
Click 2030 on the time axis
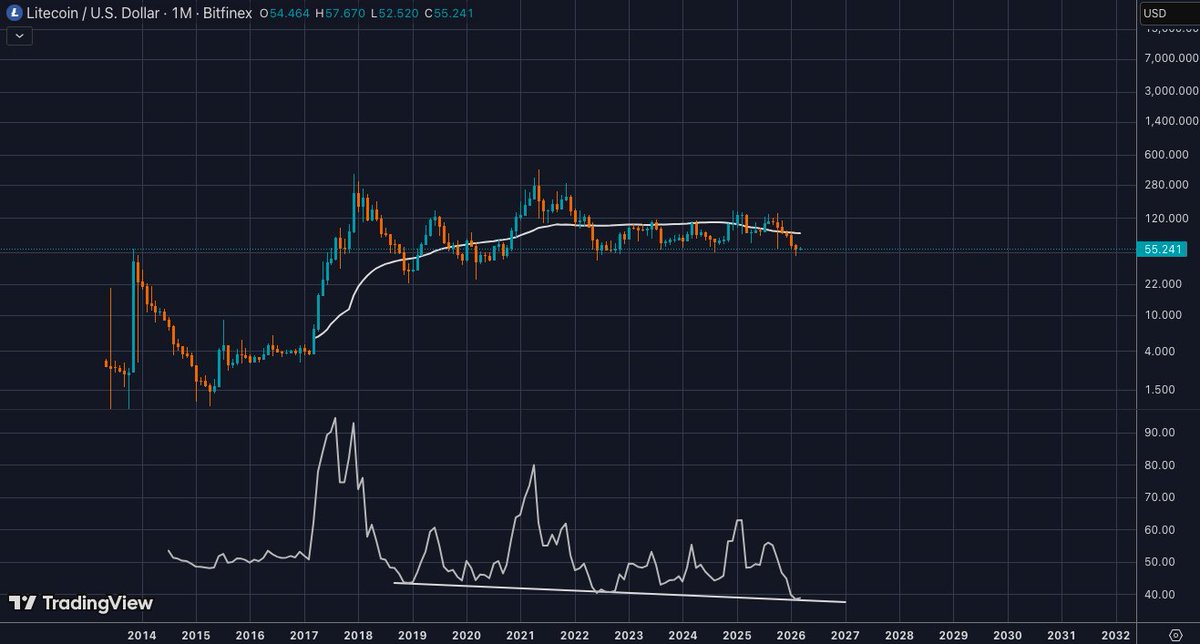pos(1007,635)
